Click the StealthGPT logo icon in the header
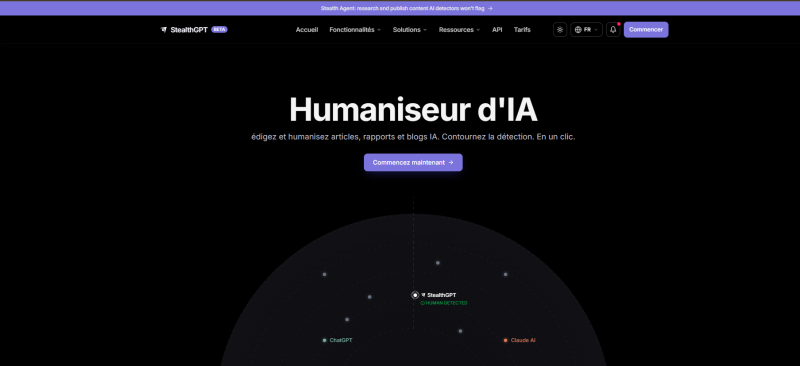800x366 pixels. [164, 30]
